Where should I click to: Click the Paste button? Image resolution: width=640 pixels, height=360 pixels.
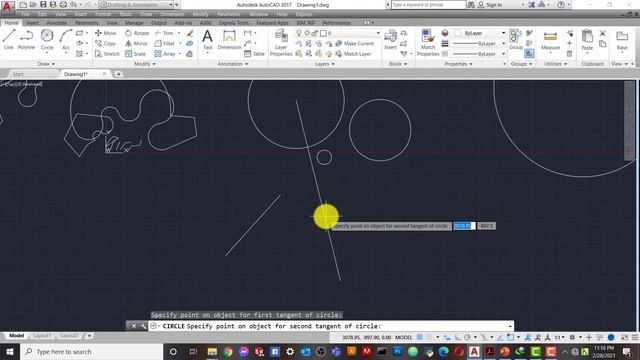coord(587,40)
